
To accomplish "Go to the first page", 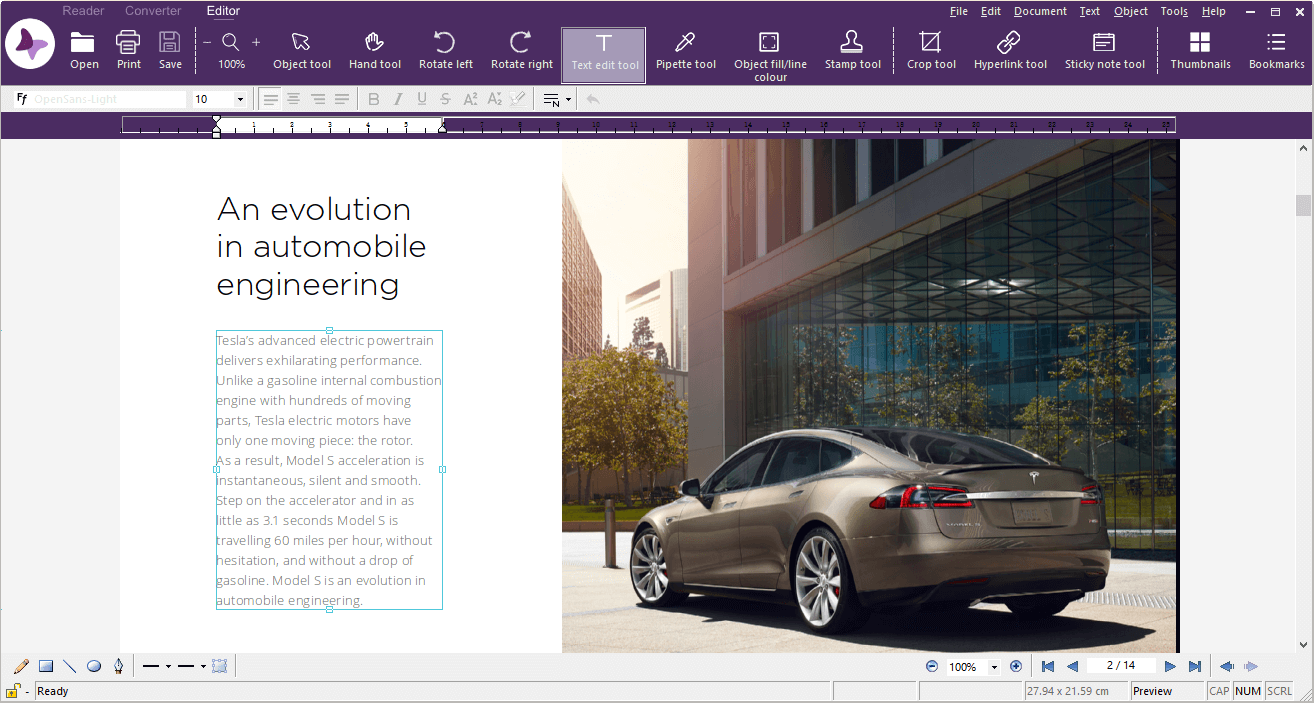I will tap(1048, 666).
